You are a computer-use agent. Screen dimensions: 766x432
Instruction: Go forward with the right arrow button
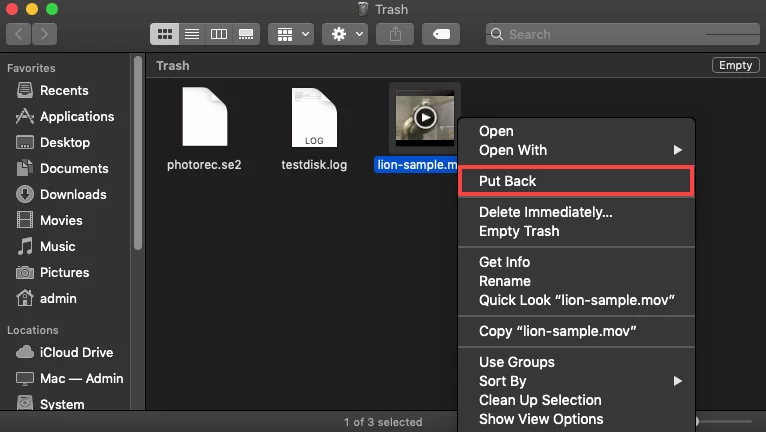[44, 34]
